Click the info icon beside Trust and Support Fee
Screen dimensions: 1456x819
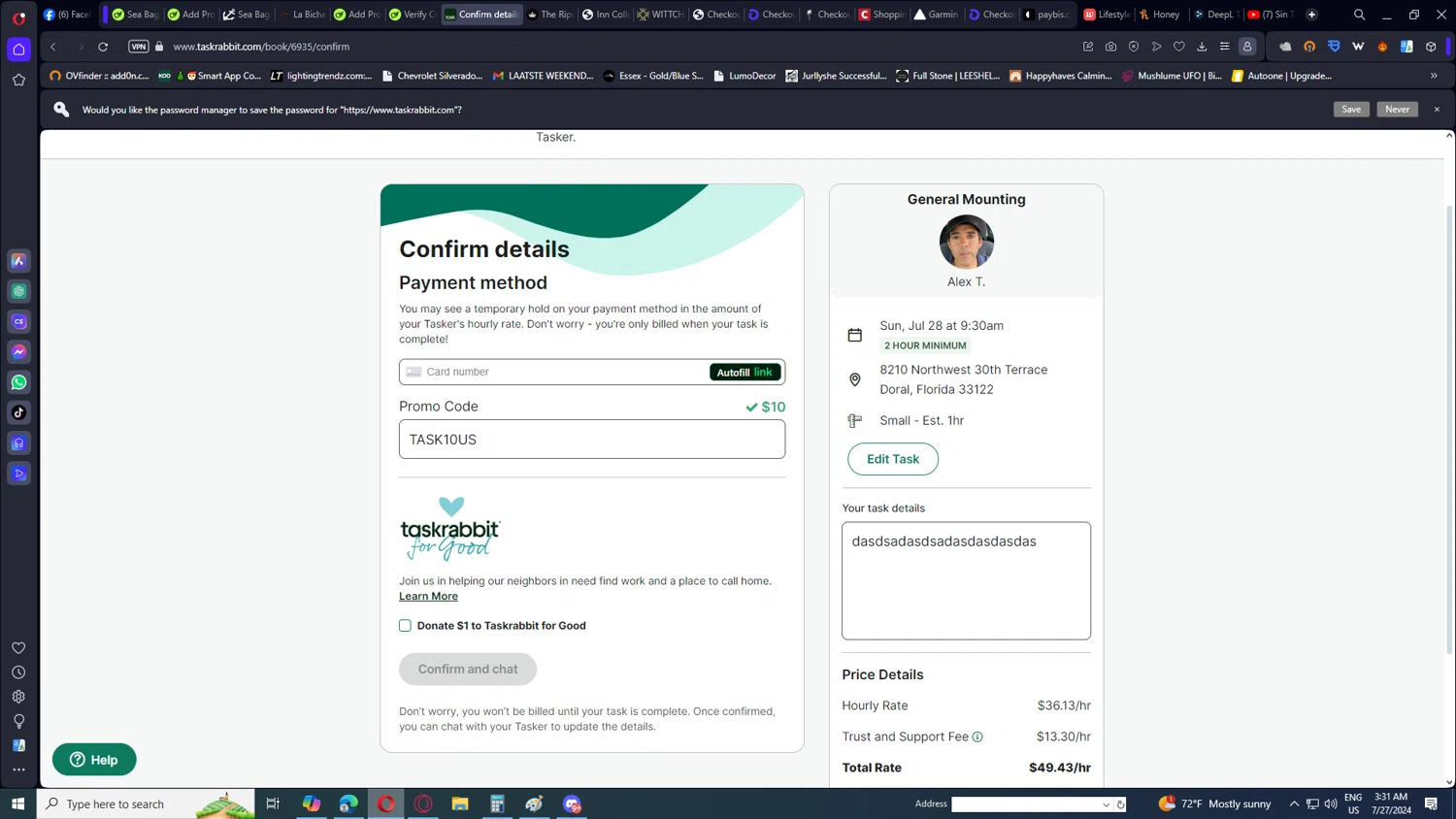(977, 737)
